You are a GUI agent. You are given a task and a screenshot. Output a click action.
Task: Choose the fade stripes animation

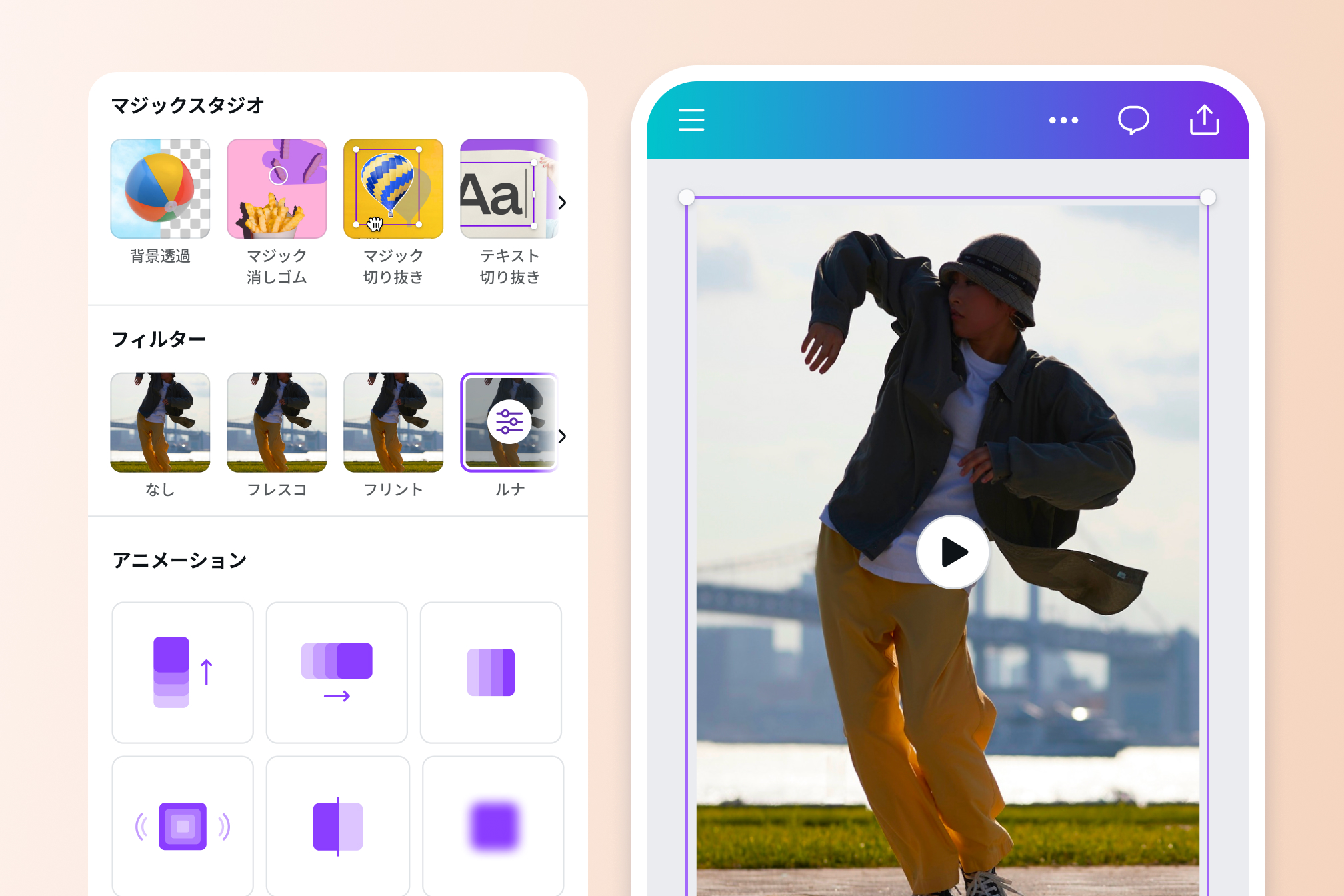(491, 673)
